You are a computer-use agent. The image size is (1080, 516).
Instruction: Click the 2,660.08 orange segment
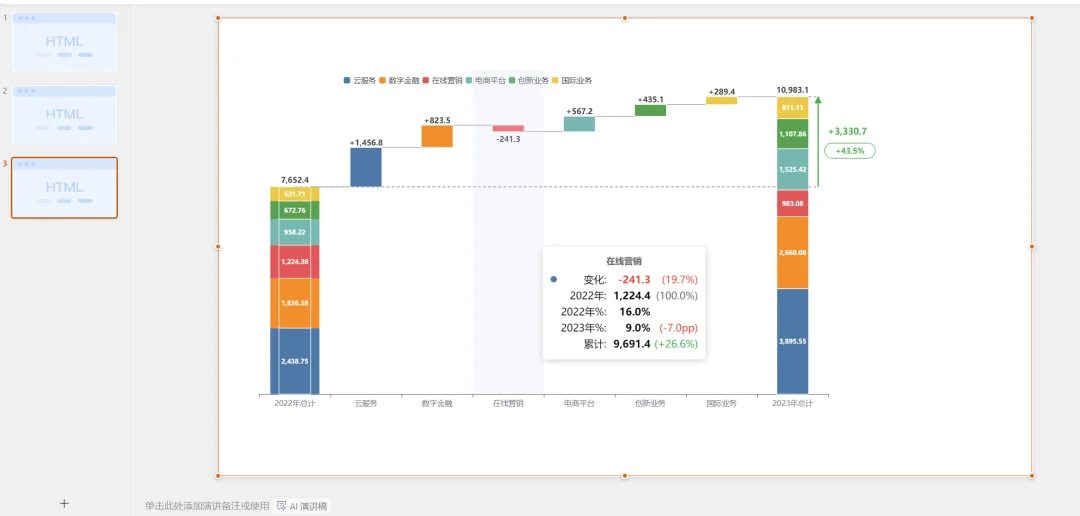792,253
